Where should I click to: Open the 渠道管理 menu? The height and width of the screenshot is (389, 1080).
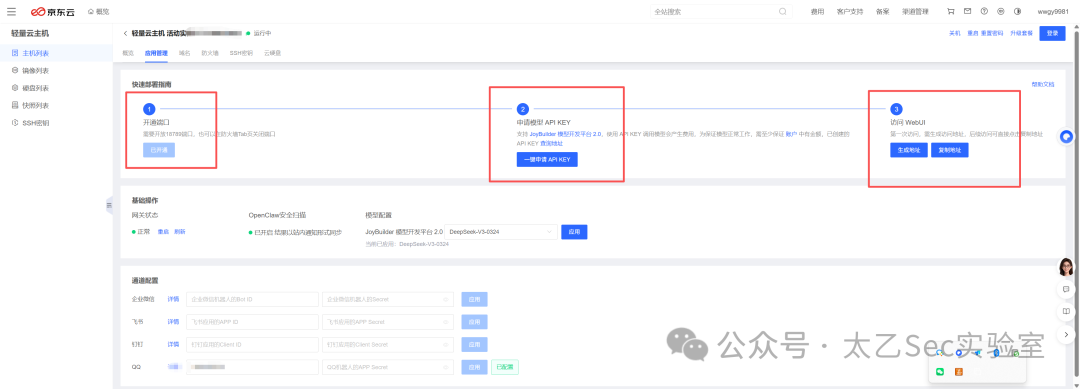915,12
